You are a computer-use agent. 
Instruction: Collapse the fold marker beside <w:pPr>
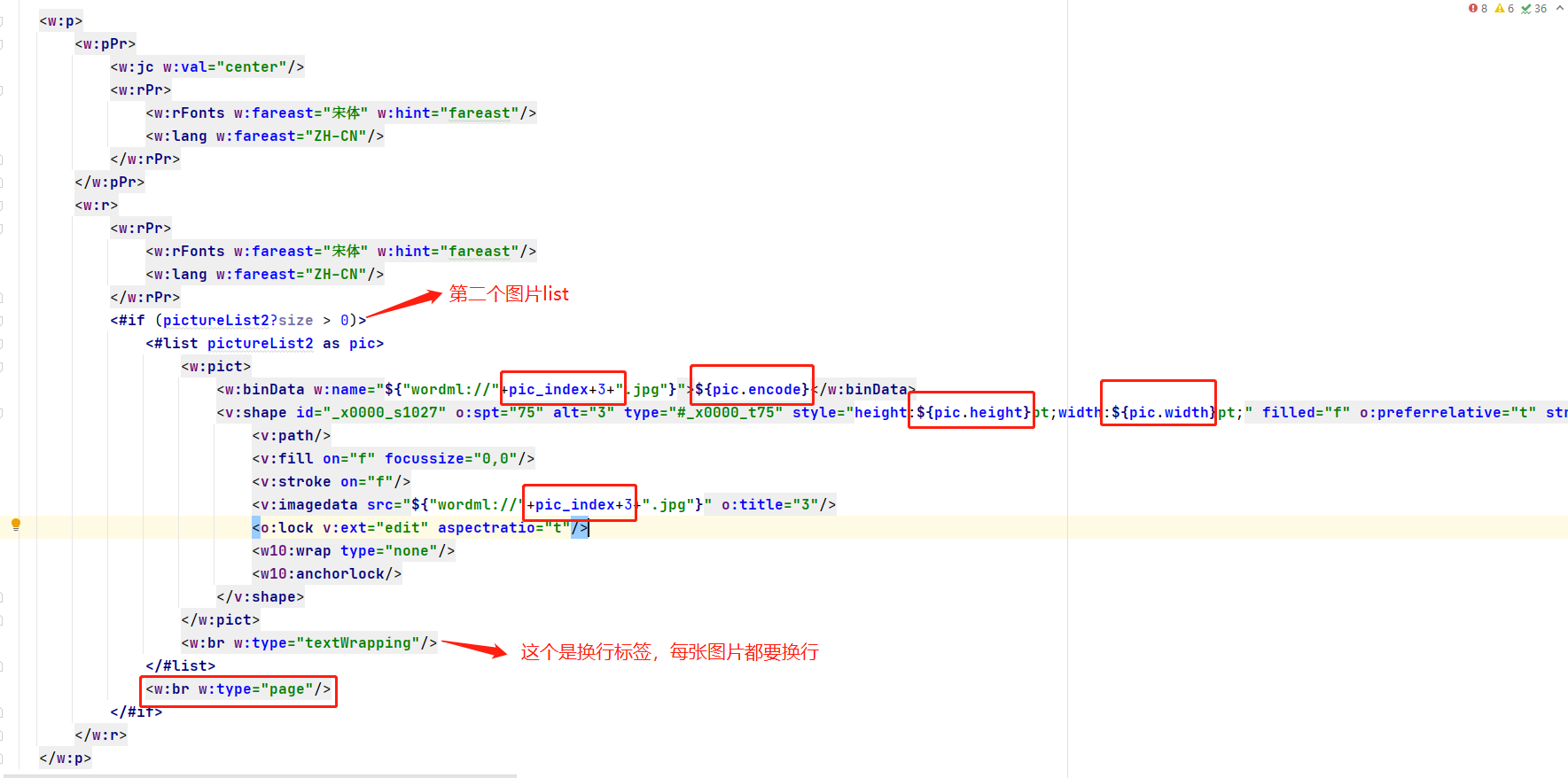0,43
